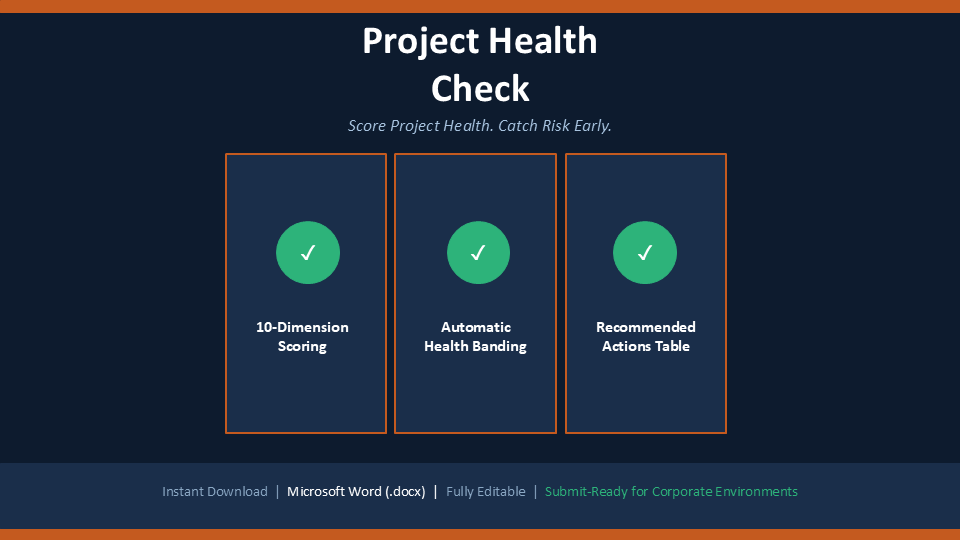
Task: Select the Recommended Actions Table card
Action: tap(646, 293)
